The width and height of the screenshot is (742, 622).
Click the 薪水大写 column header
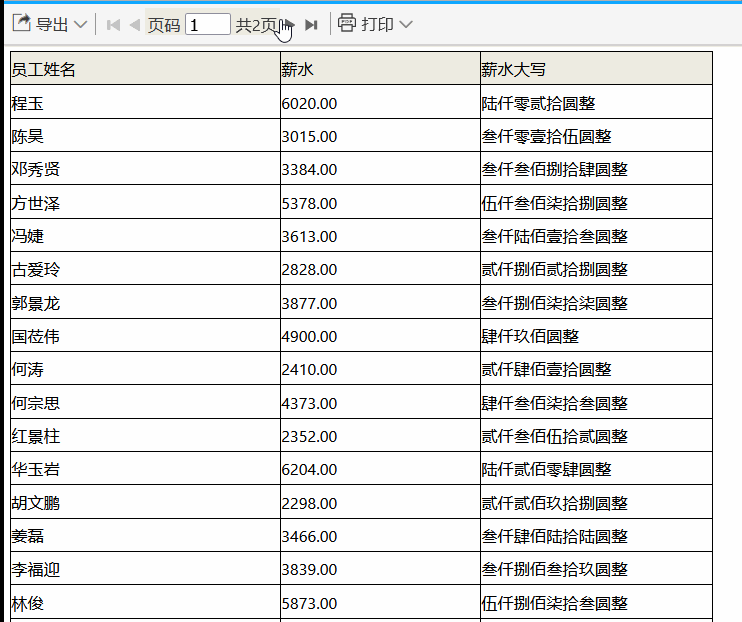coord(596,69)
